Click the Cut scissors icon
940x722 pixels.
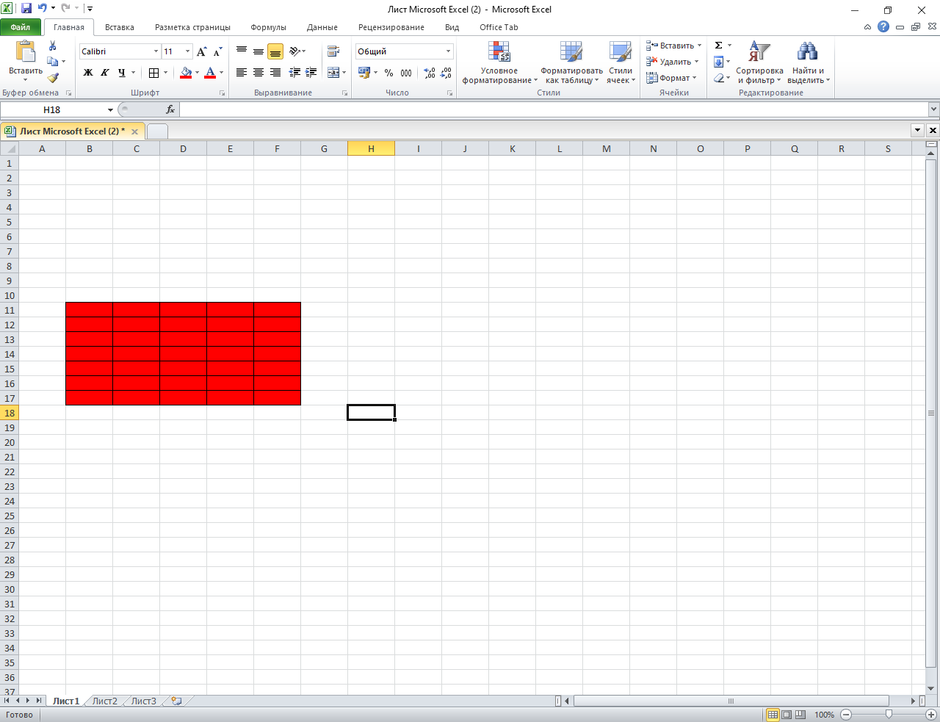pos(53,46)
